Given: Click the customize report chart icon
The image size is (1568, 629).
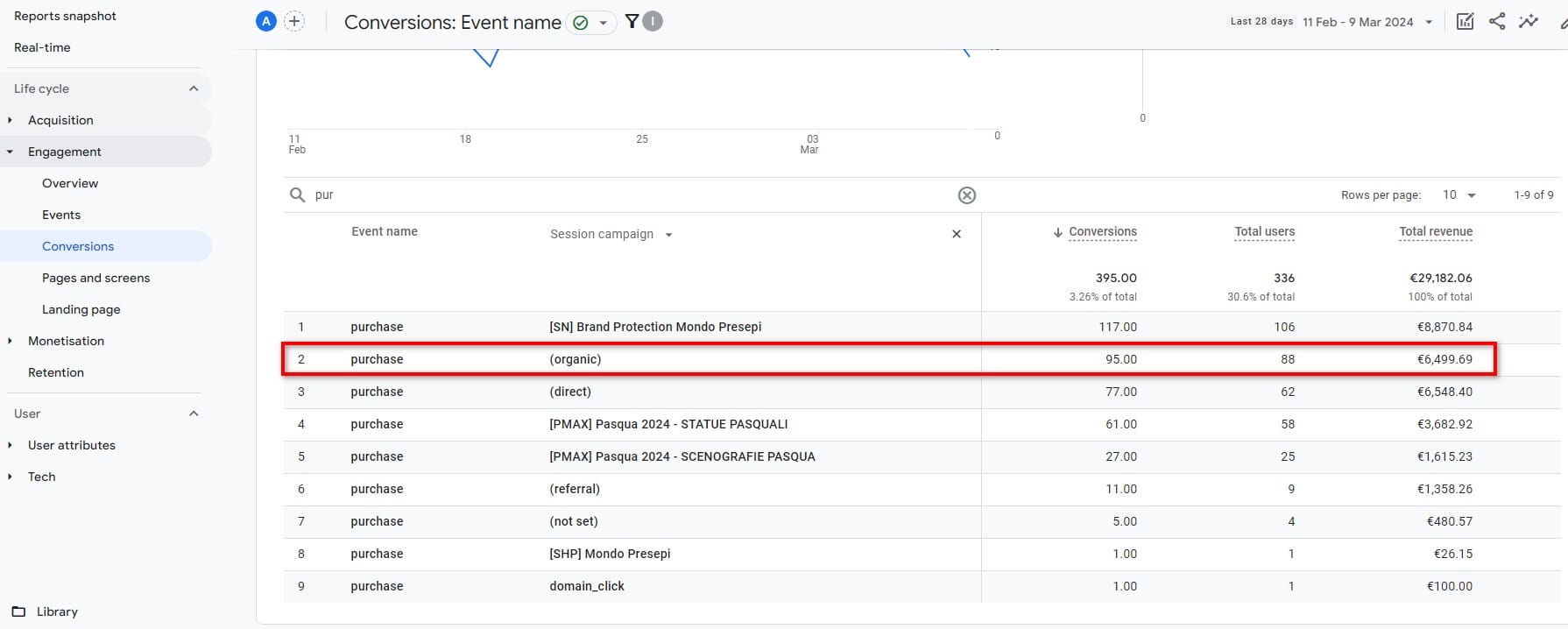Looking at the screenshot, I should coord(1465,22).
